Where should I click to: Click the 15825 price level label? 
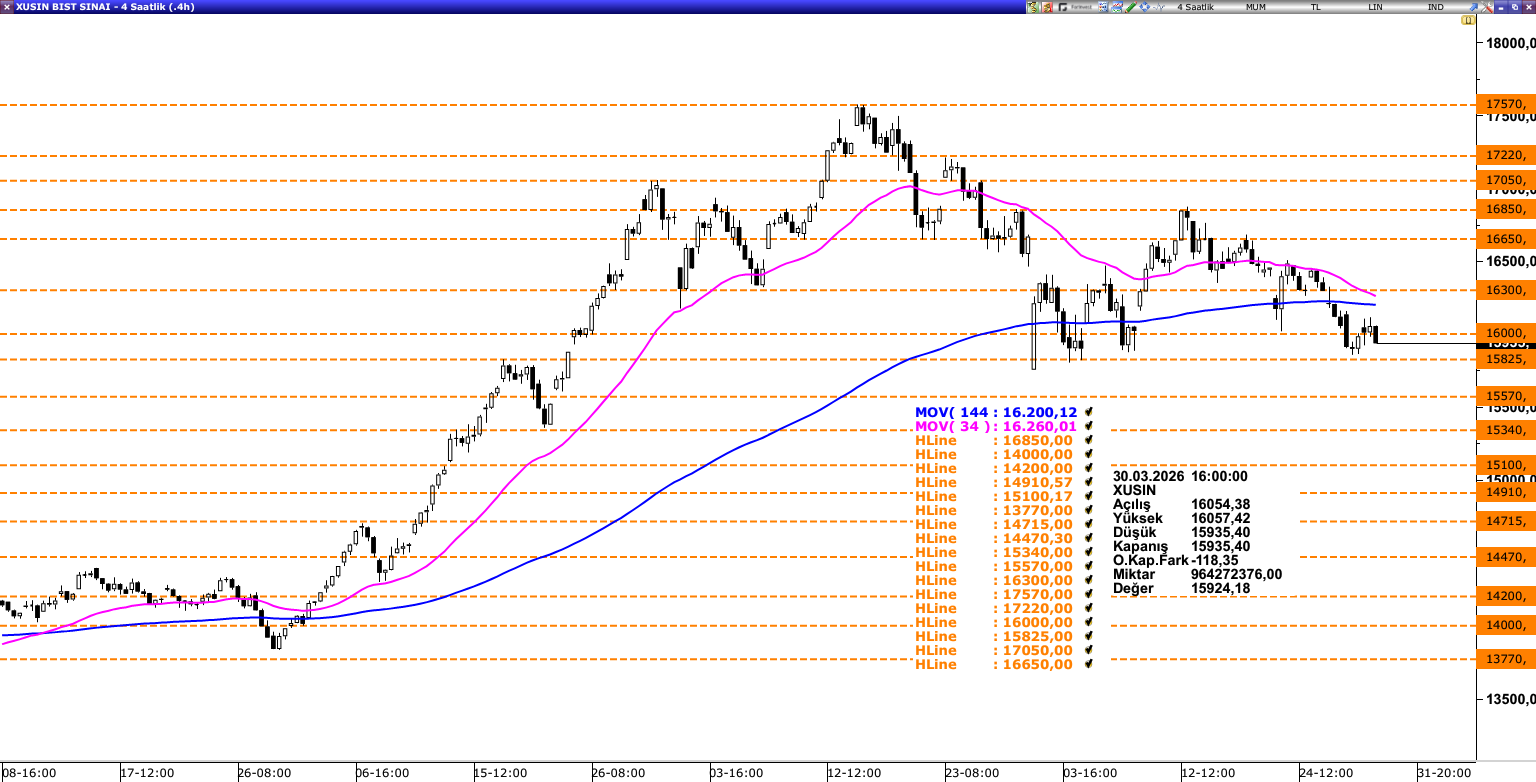point(1505,359)
